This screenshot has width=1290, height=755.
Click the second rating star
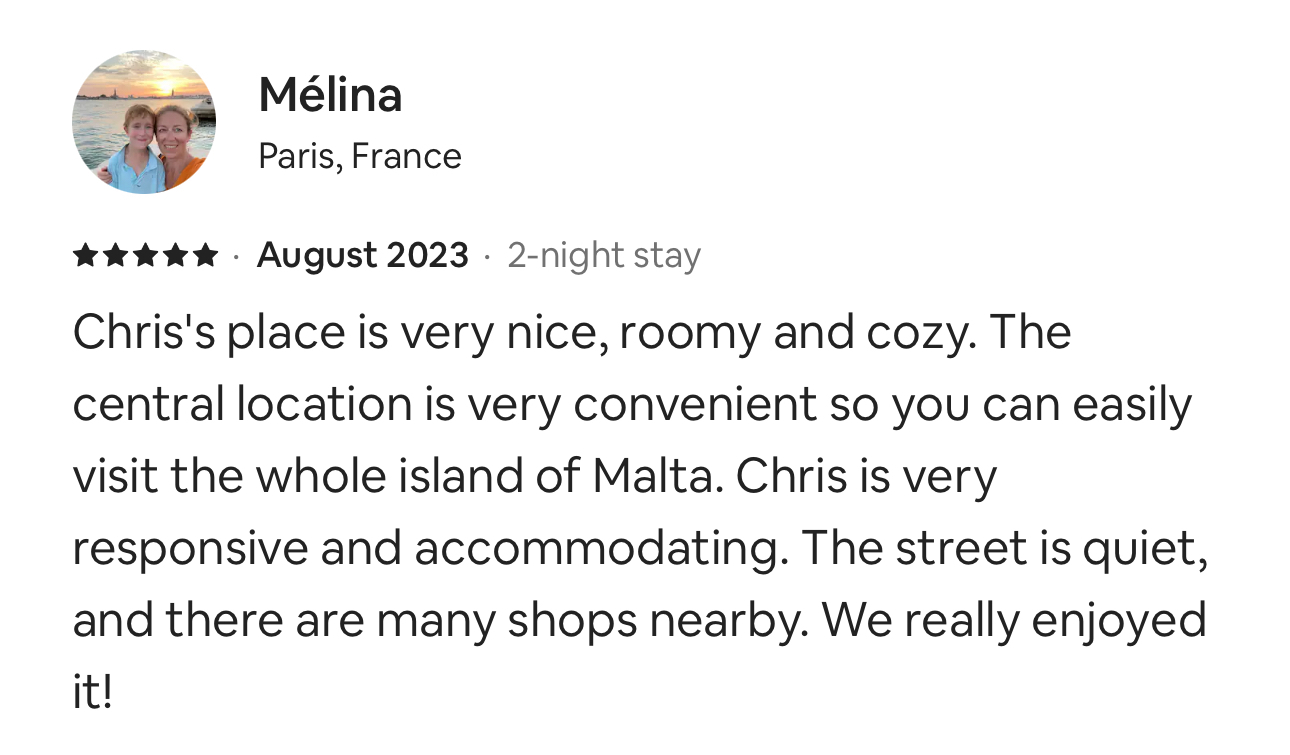point(115,256)
